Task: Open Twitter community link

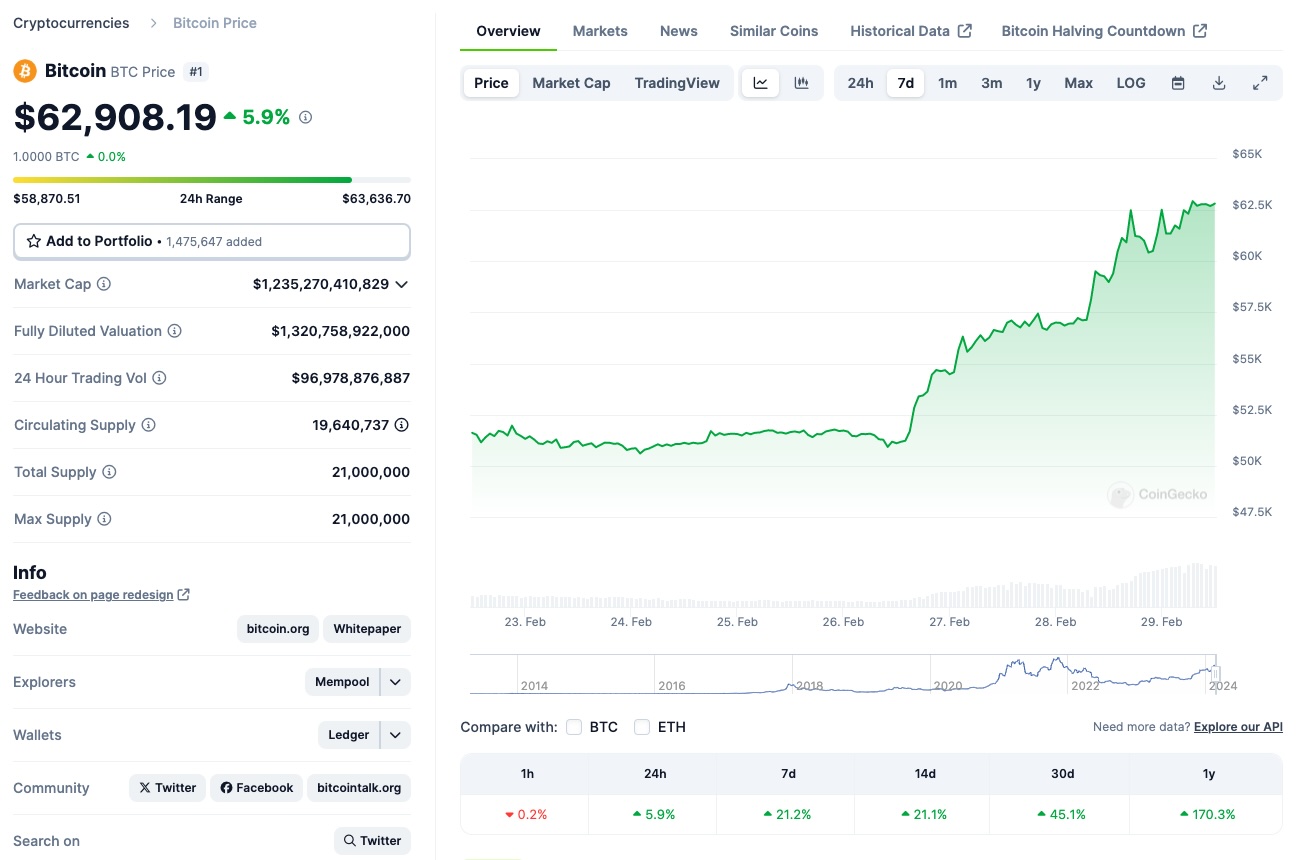Action: pos(168,788)
